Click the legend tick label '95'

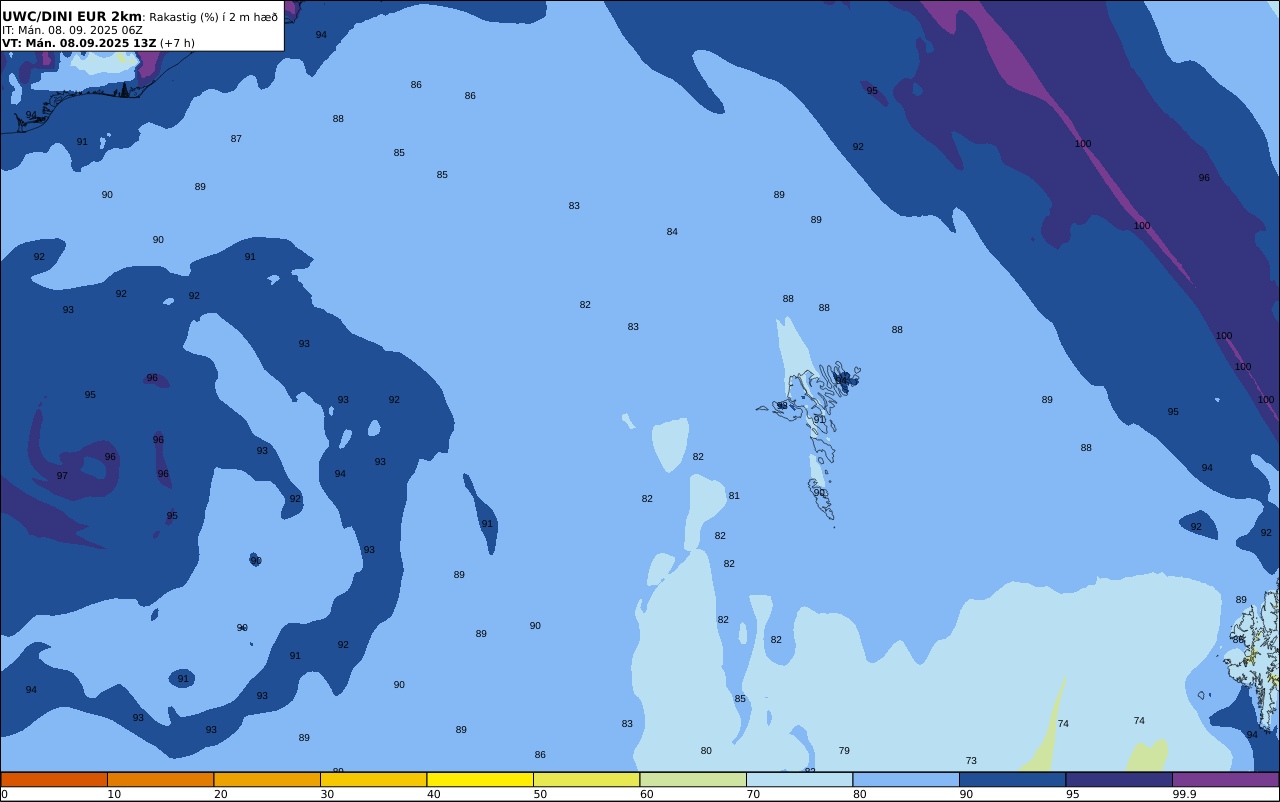tap(1073, 794)
